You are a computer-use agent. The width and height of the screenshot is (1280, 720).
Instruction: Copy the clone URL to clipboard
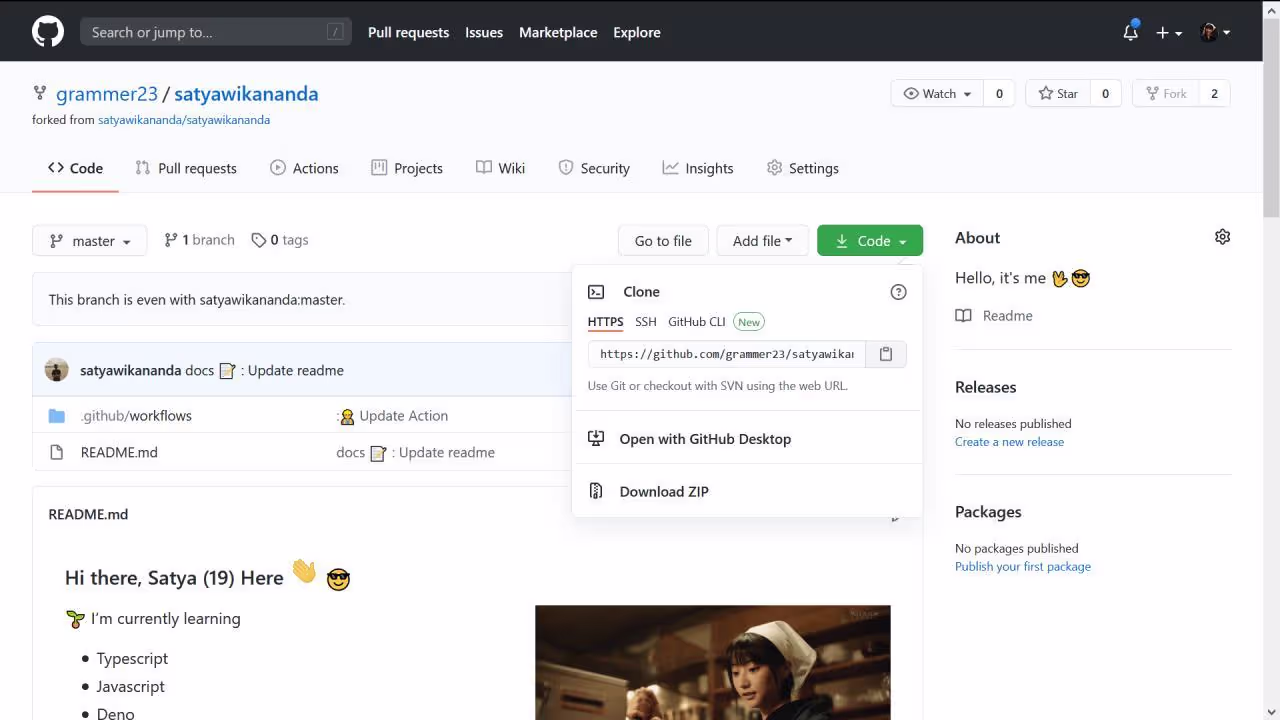tap(886, 354)
